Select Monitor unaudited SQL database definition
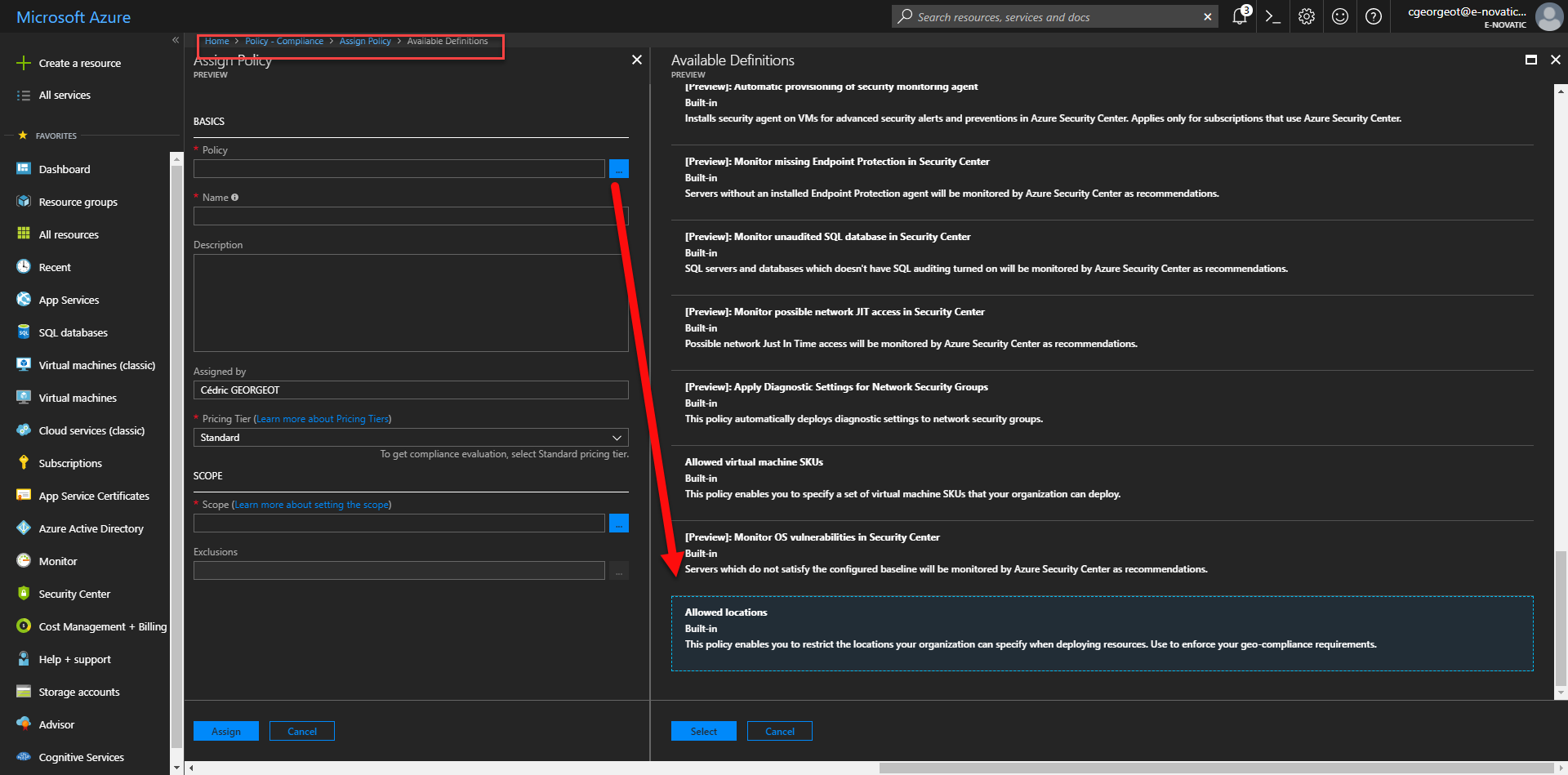The width and height of the screenshot is (1568, 775). (1102, 258)
